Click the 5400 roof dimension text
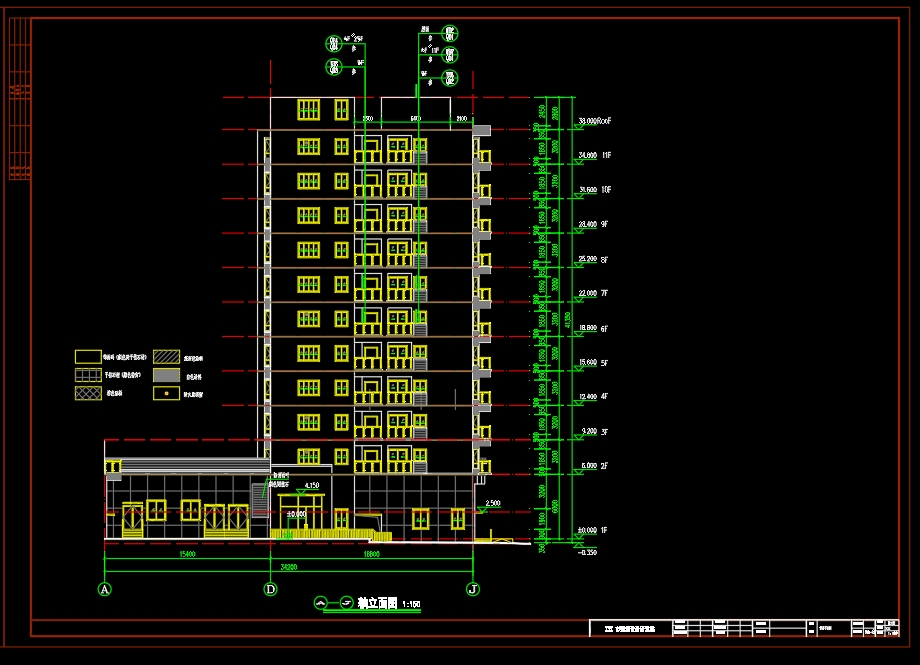Screen dimensions: 920x665 [415, 119]
